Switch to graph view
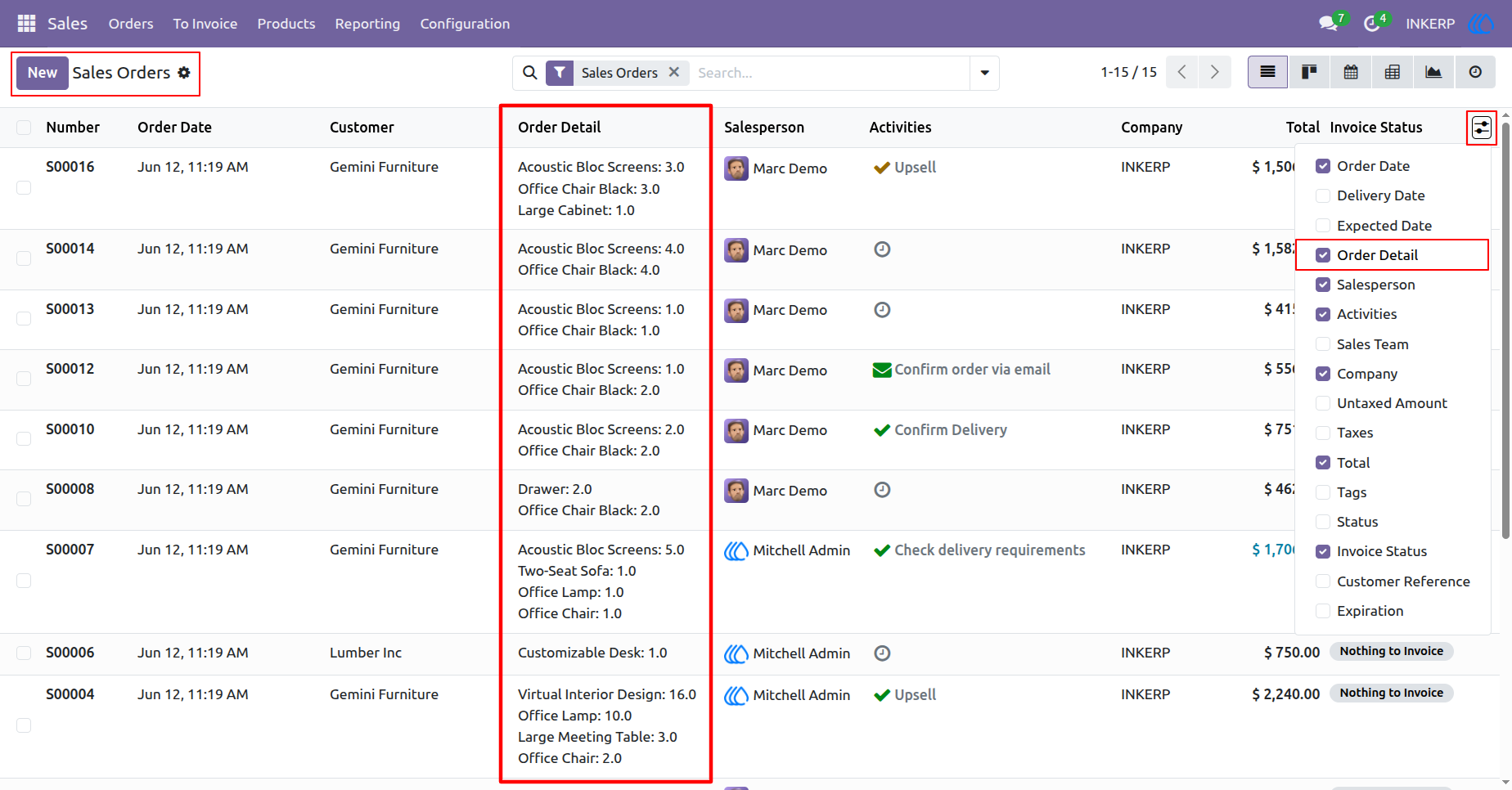This screenshot has height=790, width=1512. [x=1433, y=72]
